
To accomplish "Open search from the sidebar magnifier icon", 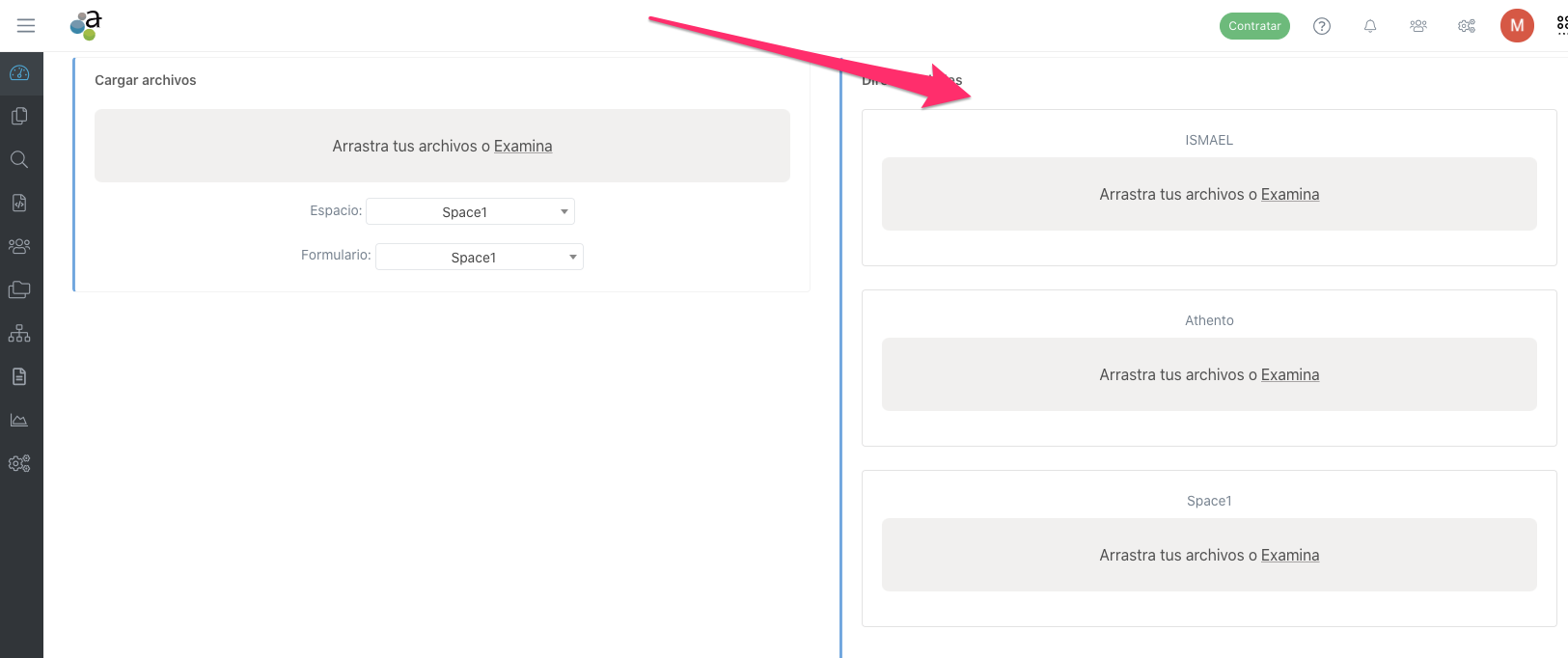I will coord(19,160).
